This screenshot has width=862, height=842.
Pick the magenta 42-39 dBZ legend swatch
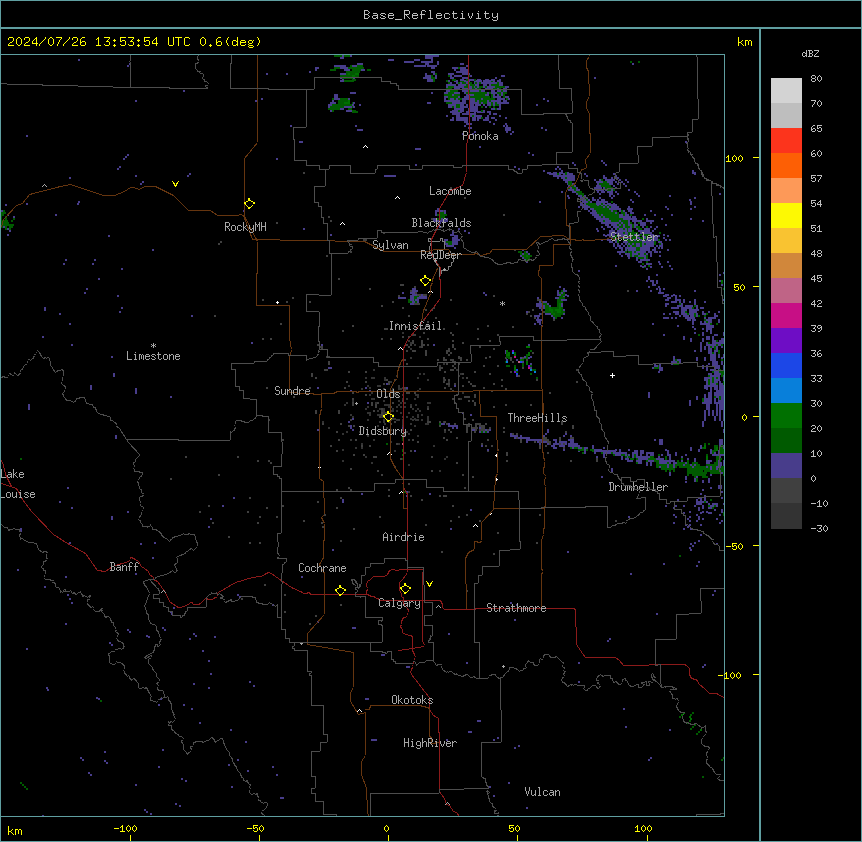[786, 315]
